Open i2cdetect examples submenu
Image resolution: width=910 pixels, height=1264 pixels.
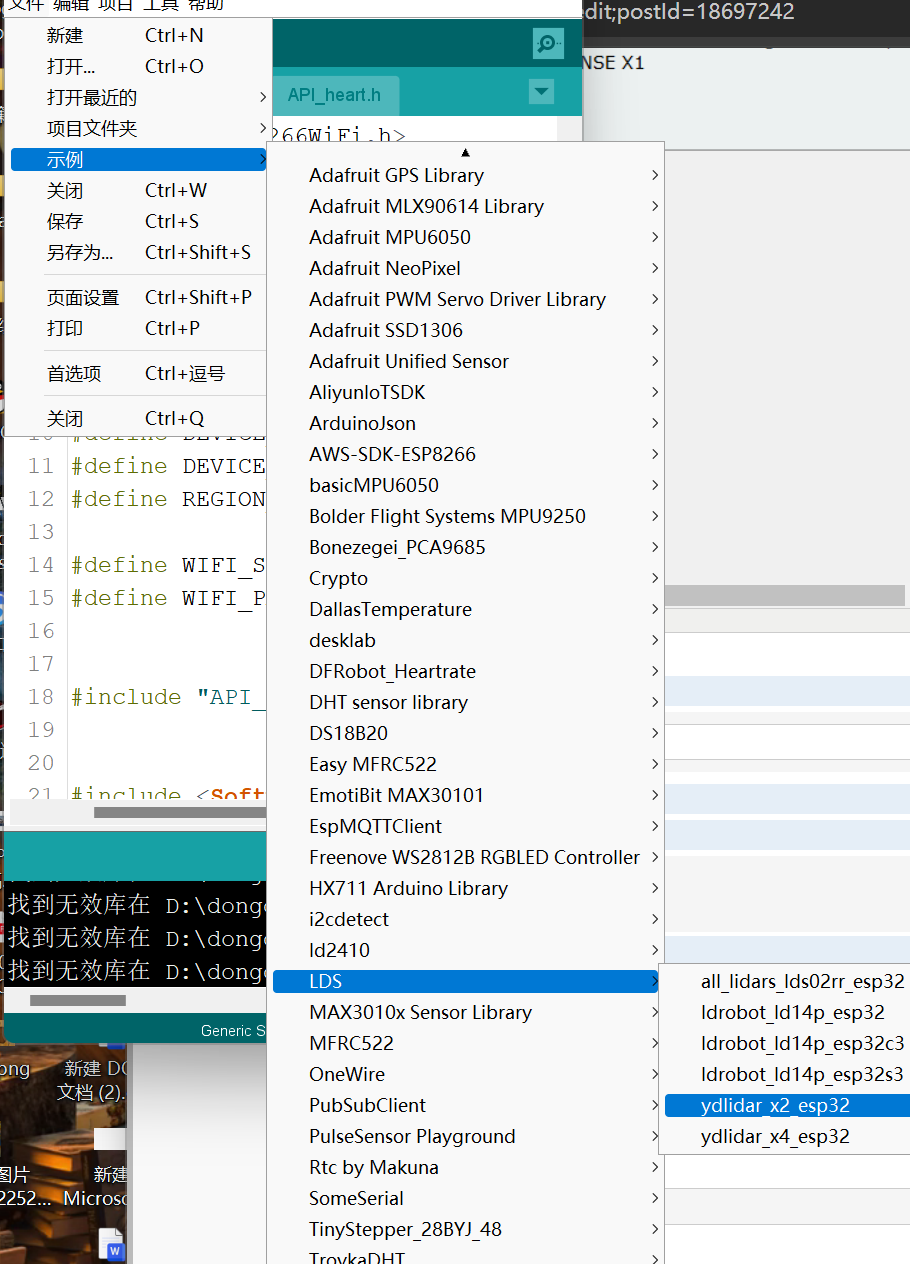coord(465,920)
